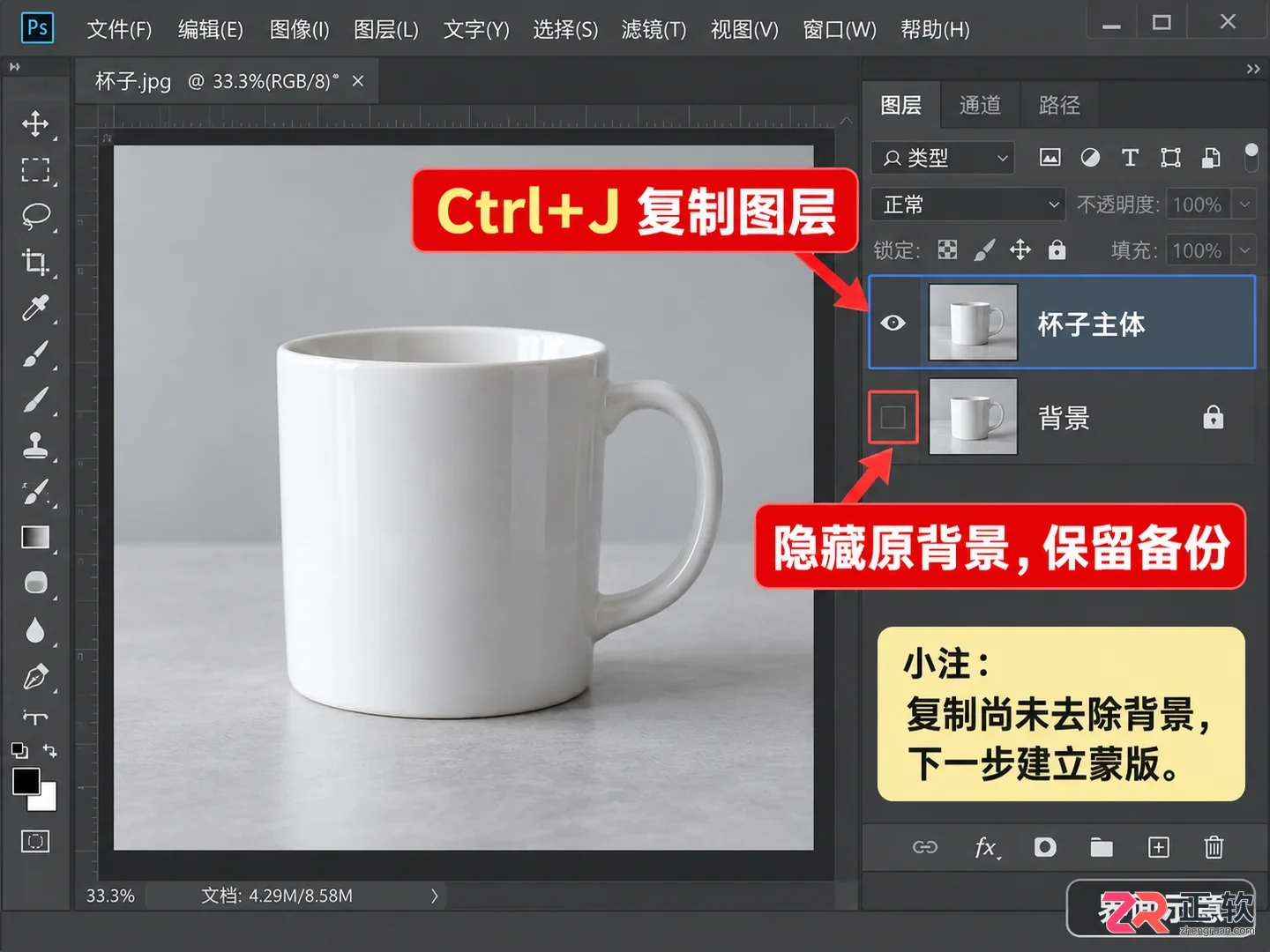The height and width of the screenshot is (952, 1270).
Task: Add a layer mask
Action: click(x=1045, y=847)
